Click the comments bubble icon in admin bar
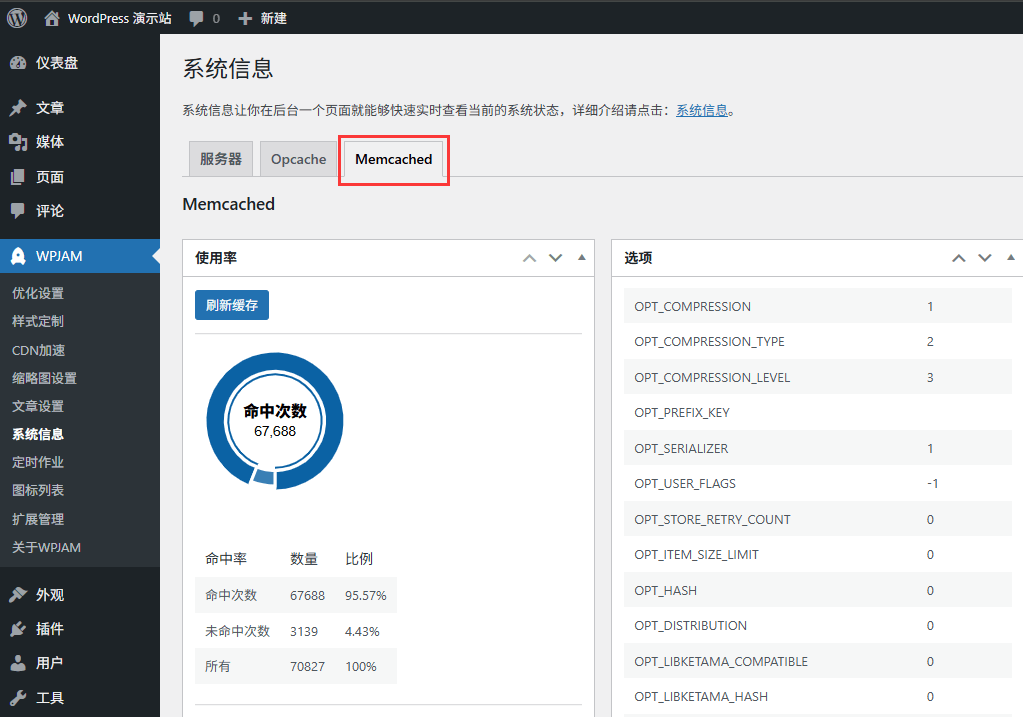 pyautogui.click(x=197, y=18)
